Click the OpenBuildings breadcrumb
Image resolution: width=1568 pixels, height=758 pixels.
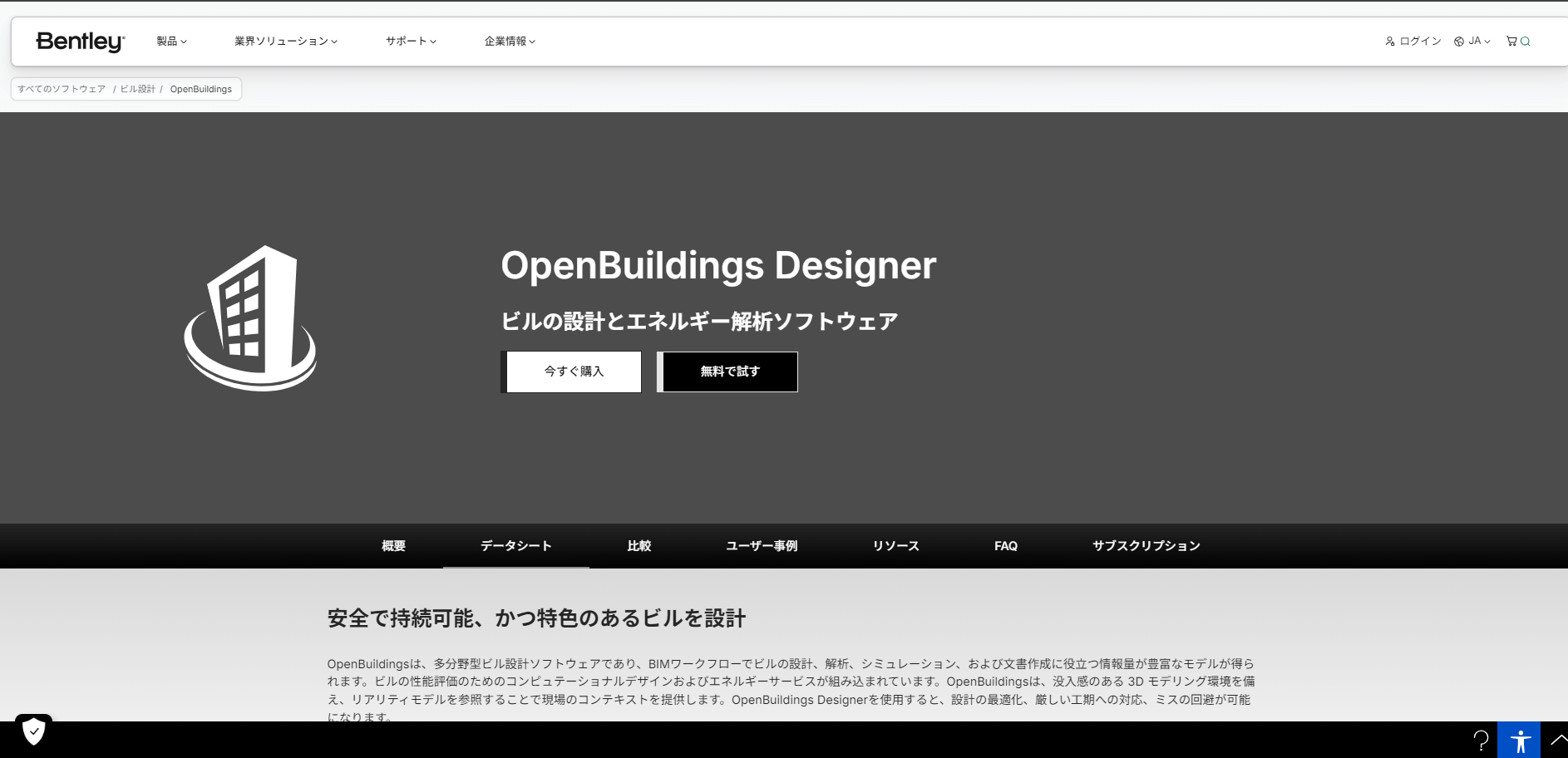point(201,89)
